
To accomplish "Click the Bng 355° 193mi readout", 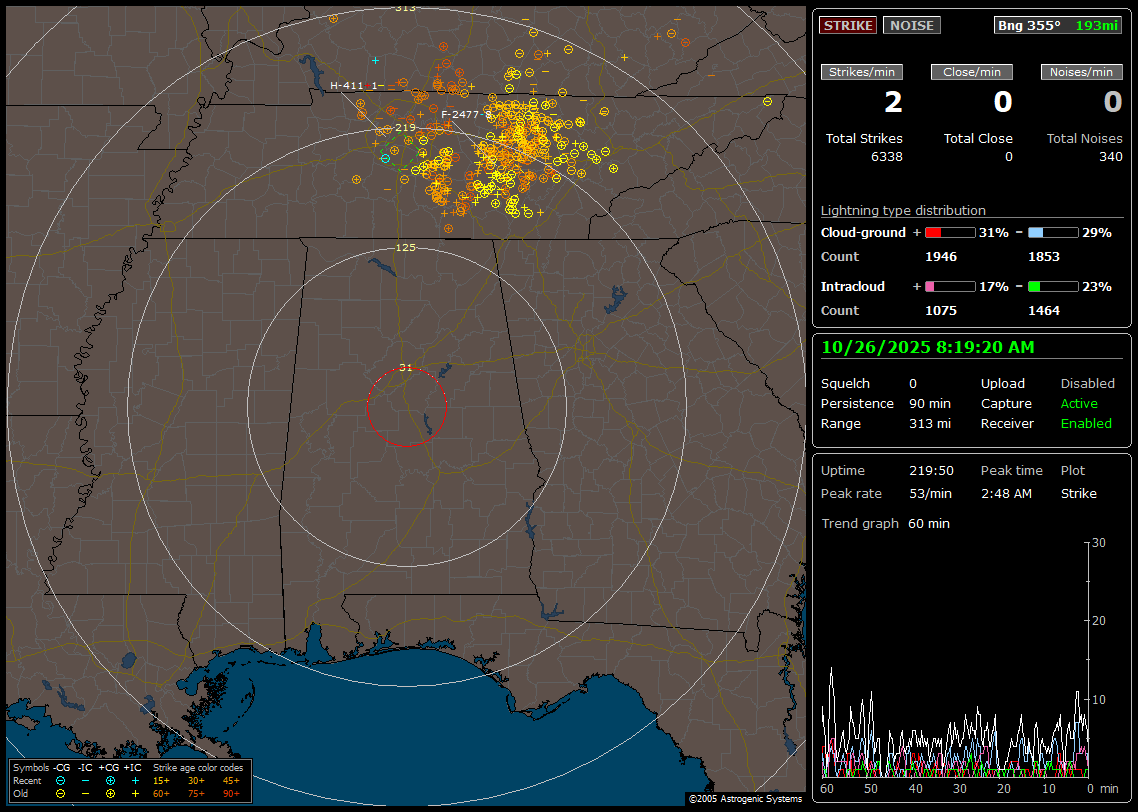I will [1058, 25].
